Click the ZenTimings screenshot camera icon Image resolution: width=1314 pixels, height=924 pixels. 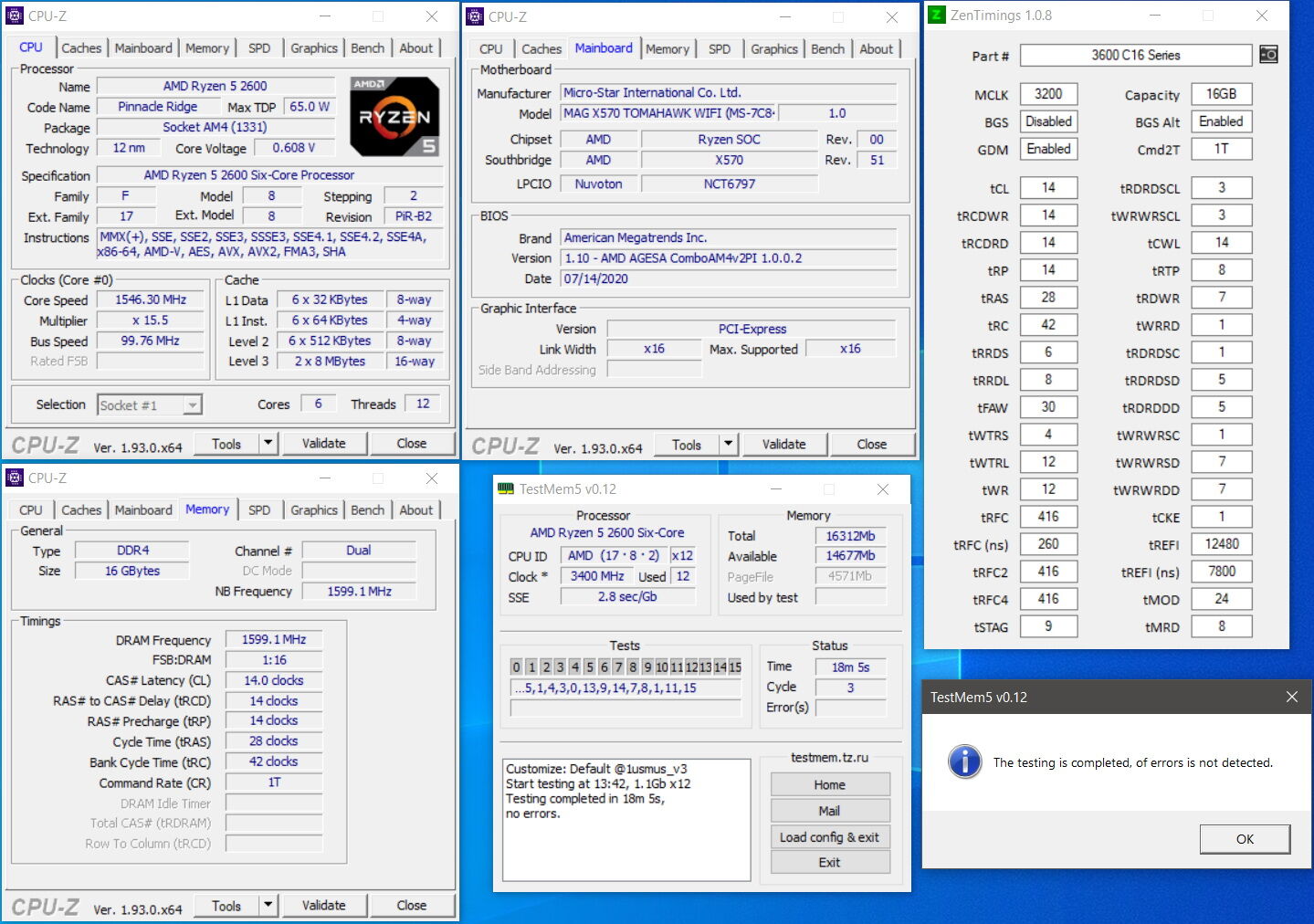(1268, 55)
